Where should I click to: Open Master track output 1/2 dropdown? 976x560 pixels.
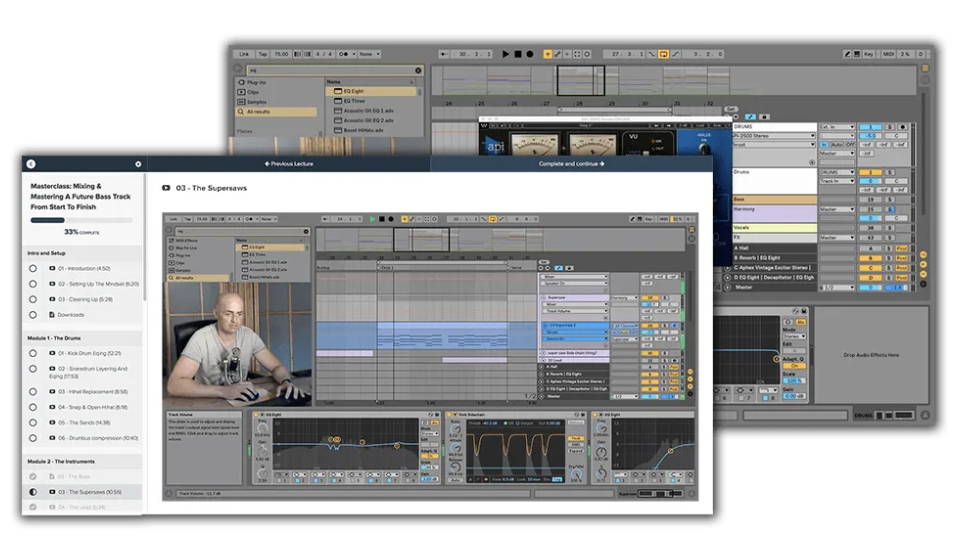[x=837, y=287]
